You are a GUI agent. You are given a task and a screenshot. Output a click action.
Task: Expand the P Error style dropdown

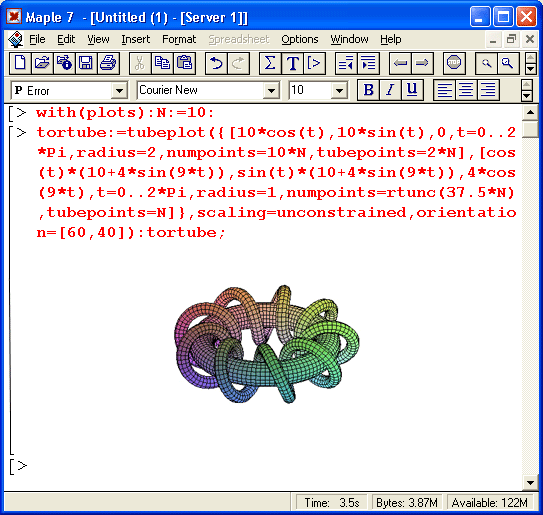(119, 91)
